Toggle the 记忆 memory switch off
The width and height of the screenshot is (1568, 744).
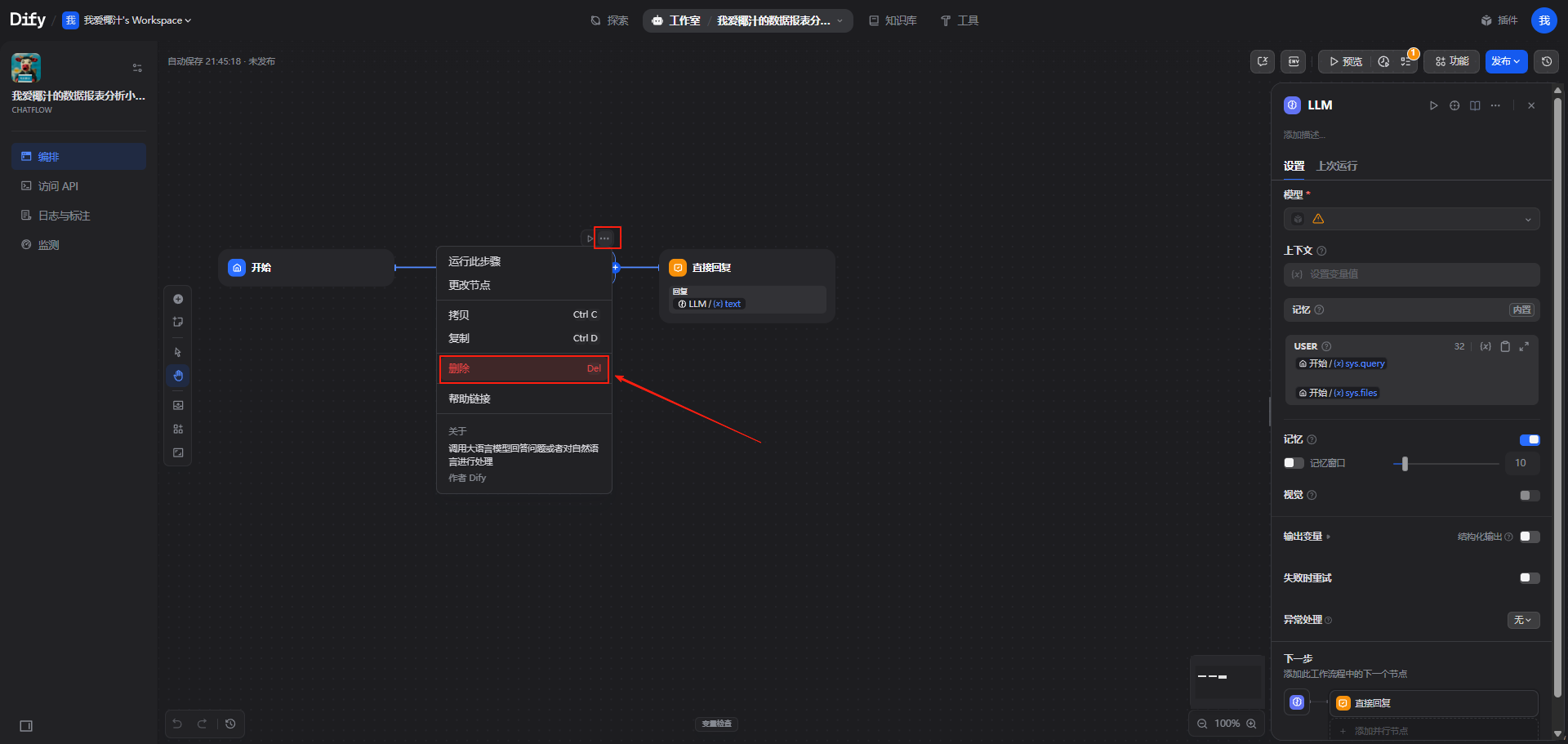[x=1530, y=440]
